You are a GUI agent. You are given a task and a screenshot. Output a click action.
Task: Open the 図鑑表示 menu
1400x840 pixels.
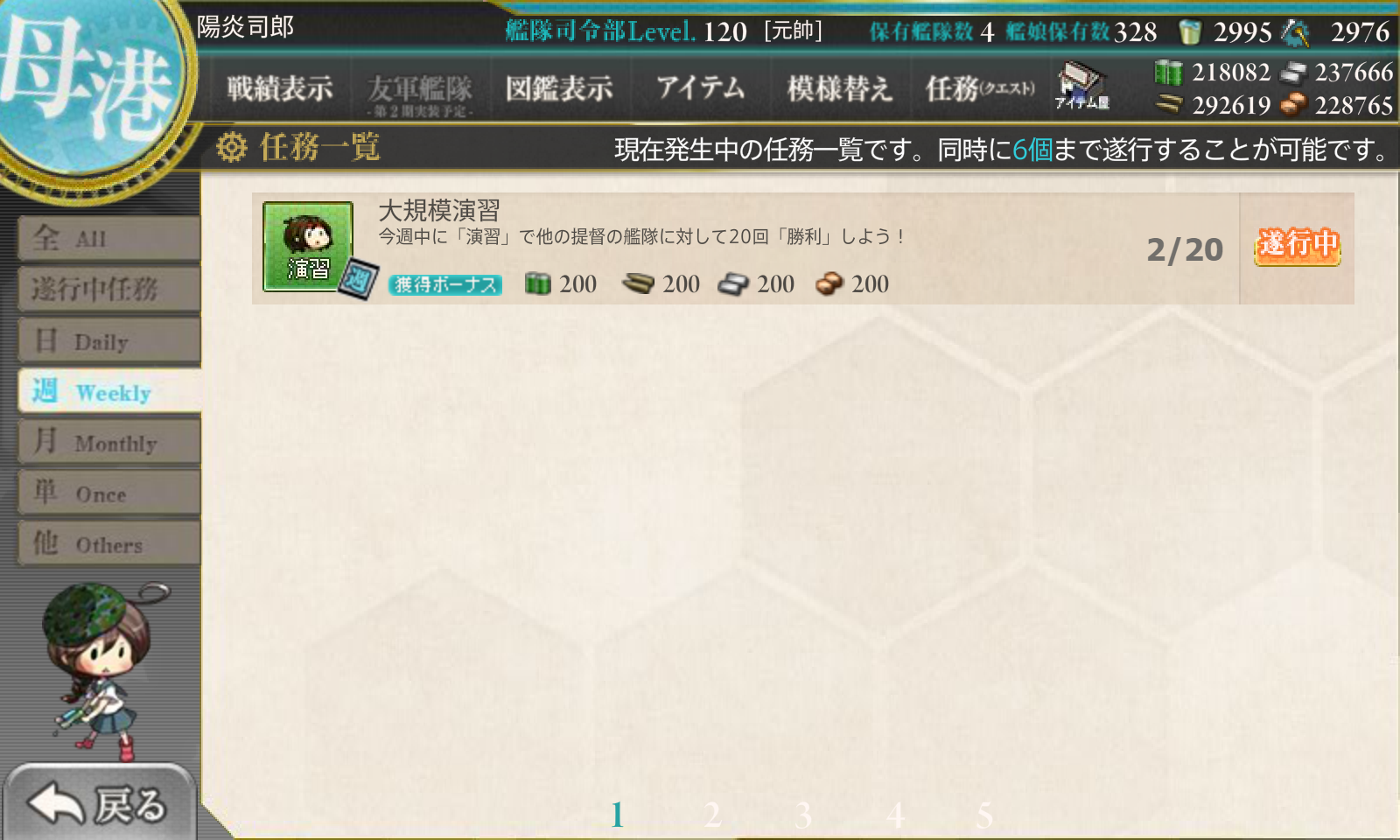coord(559,88)
